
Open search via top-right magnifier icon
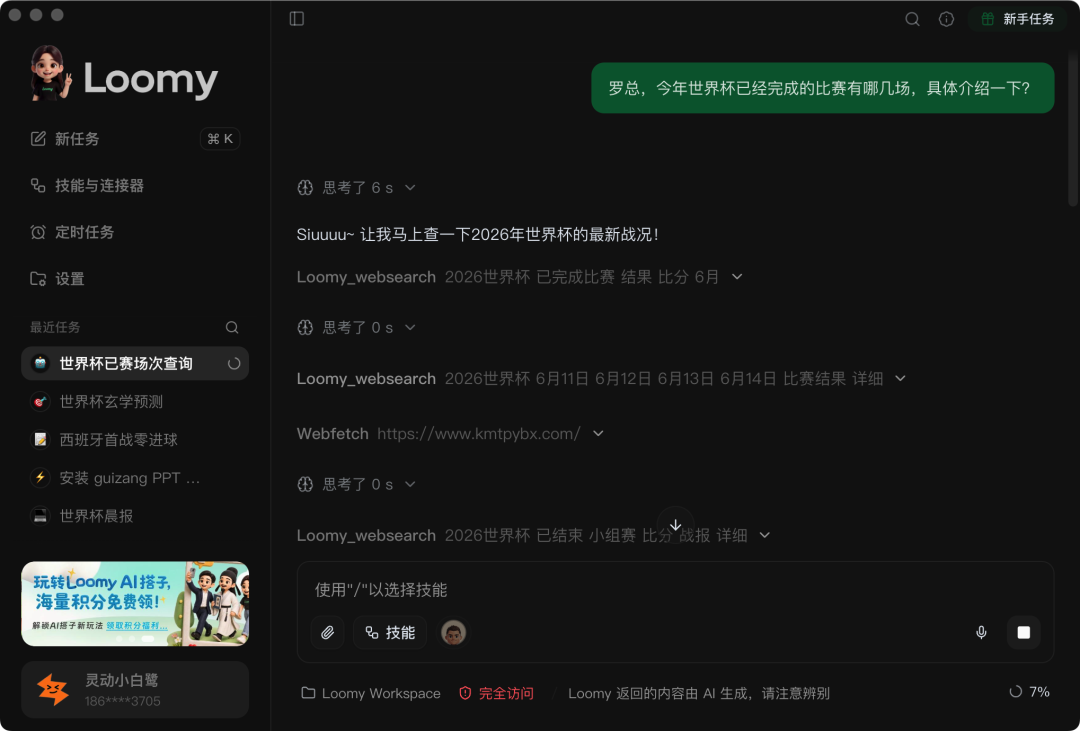pyautogui.click(x=912, y=19)
